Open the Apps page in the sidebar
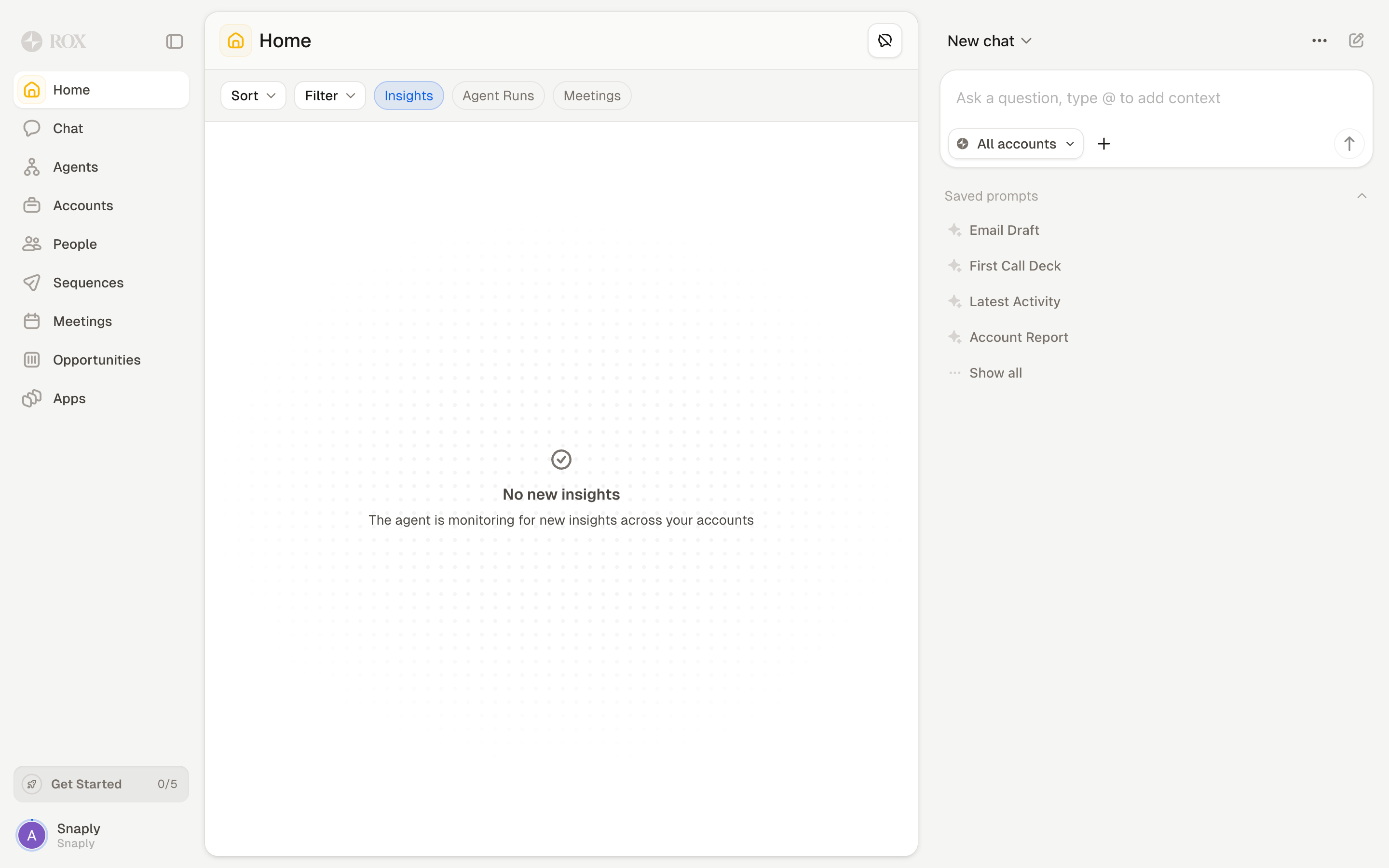Image resolution: width=1389 pixels, height=868 pixels. coord(101,398)
